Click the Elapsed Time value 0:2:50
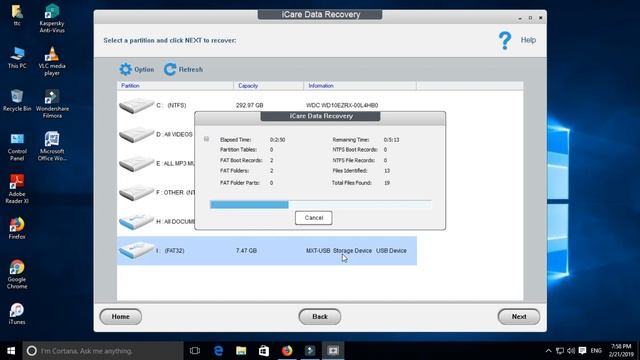This screenshot has height=360, width=640. (x=278, y=140)
